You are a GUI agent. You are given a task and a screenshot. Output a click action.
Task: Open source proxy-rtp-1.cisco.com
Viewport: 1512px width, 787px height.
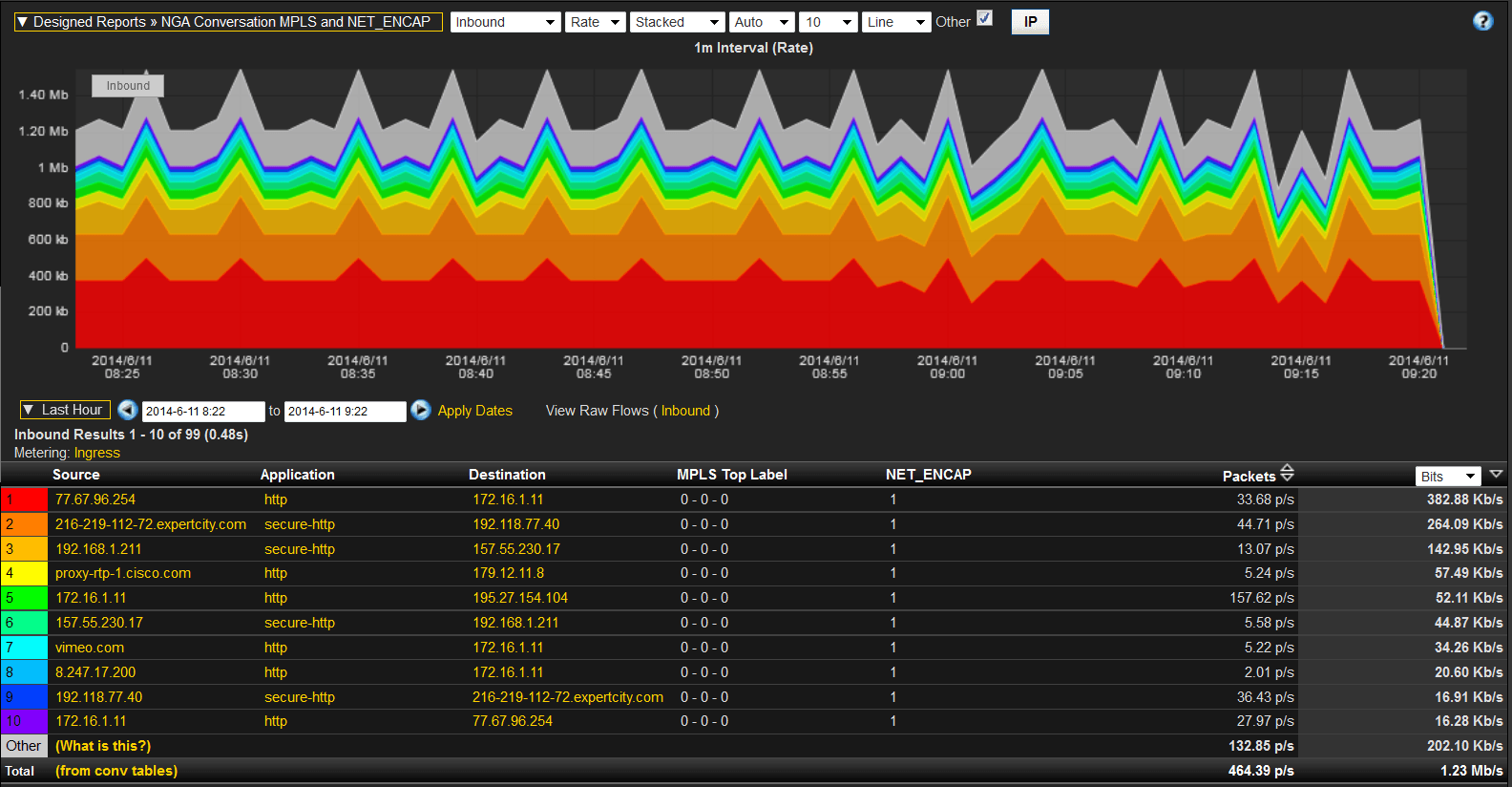coord(123,573)
